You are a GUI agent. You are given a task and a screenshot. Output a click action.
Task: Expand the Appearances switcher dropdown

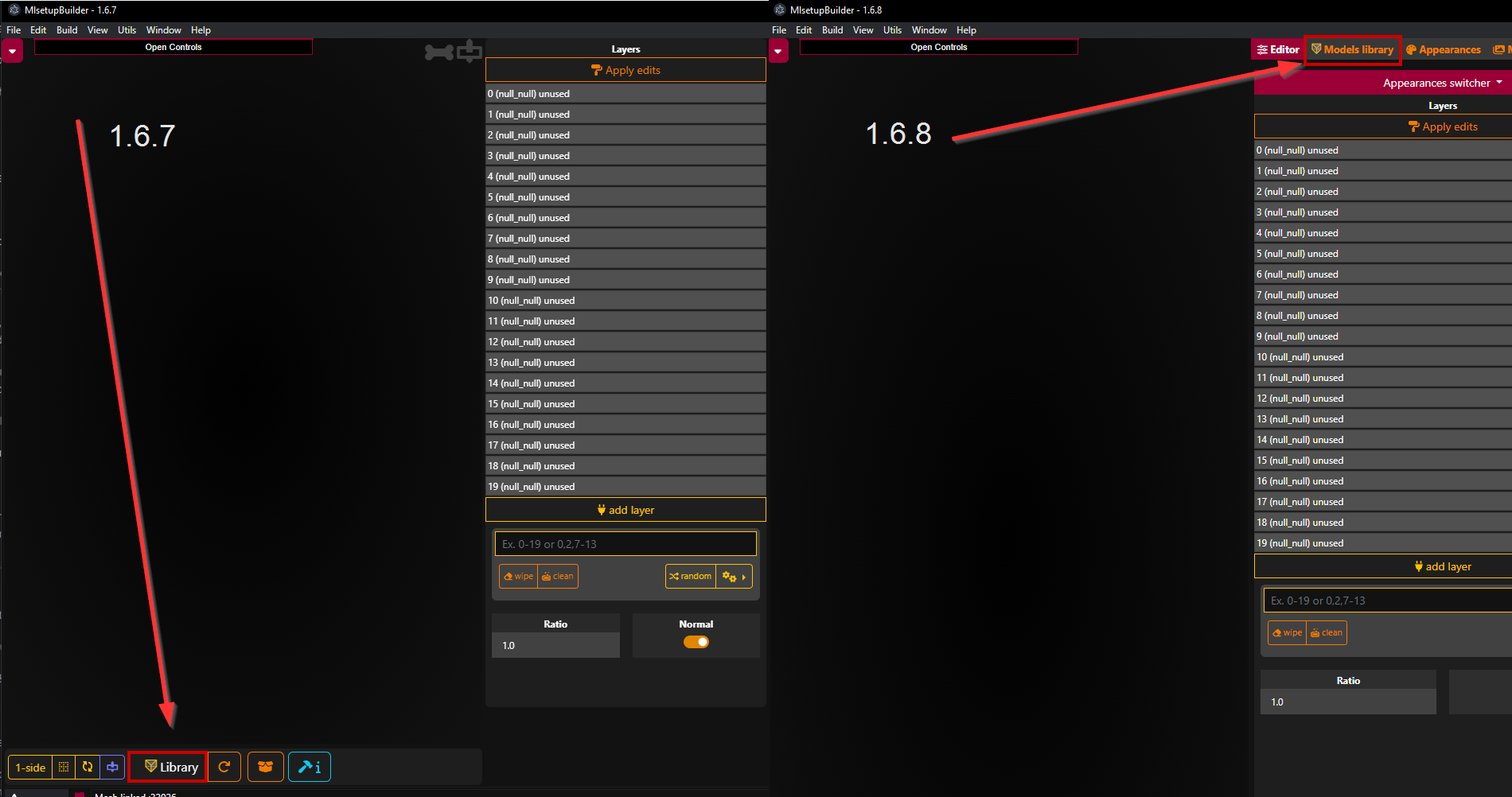(x=1442, y=83)
